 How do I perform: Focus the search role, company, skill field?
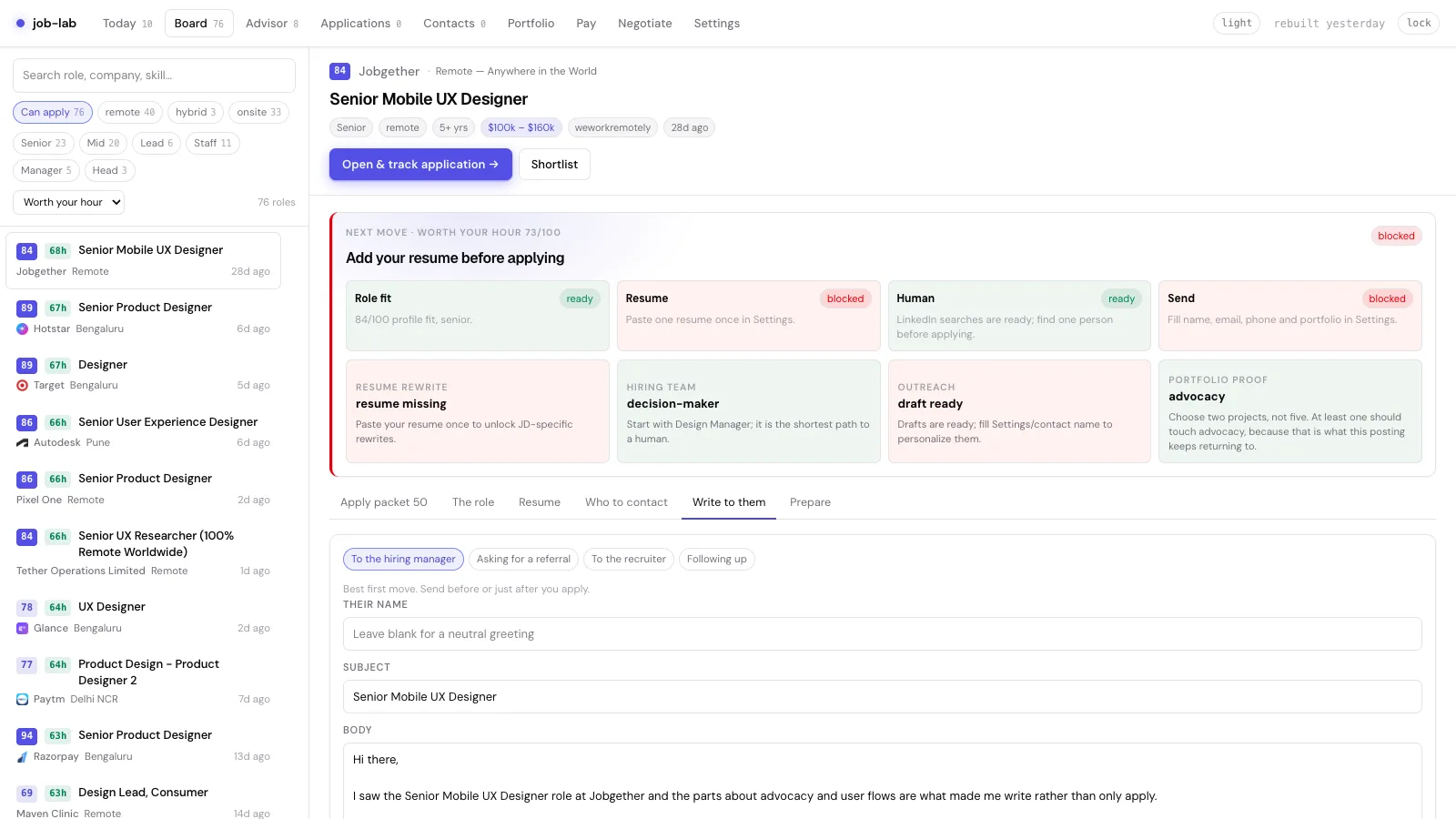(154, 76)
